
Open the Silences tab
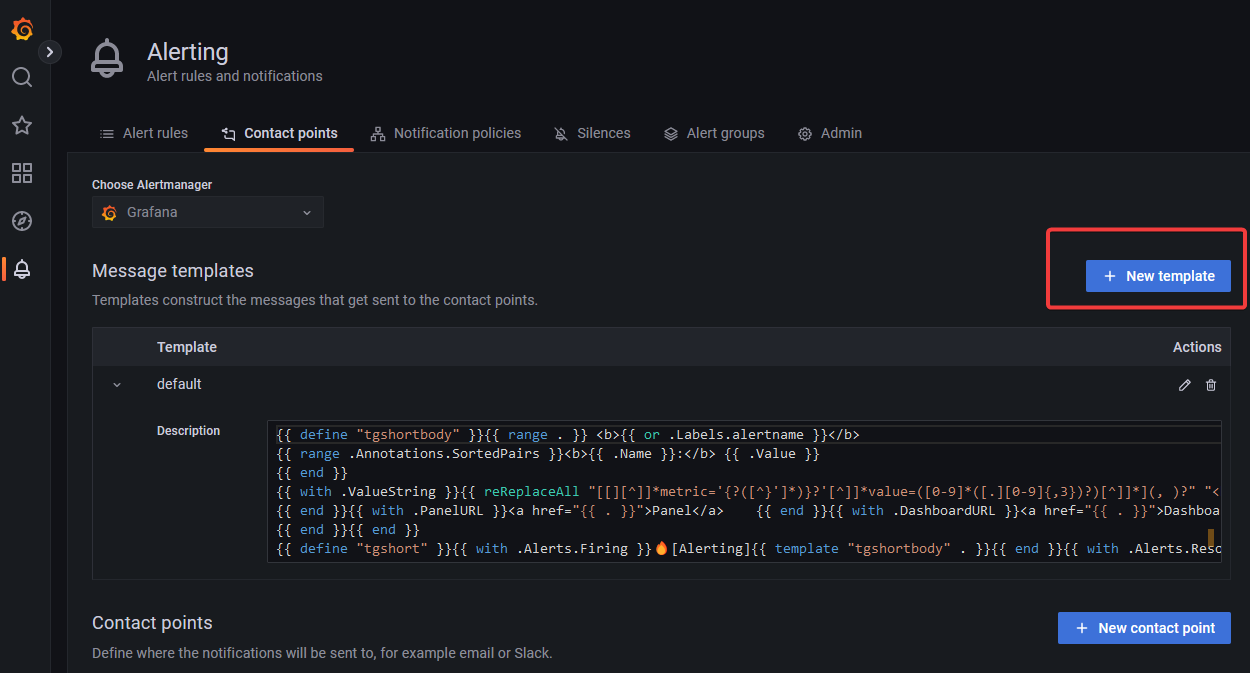pos(592,133)
